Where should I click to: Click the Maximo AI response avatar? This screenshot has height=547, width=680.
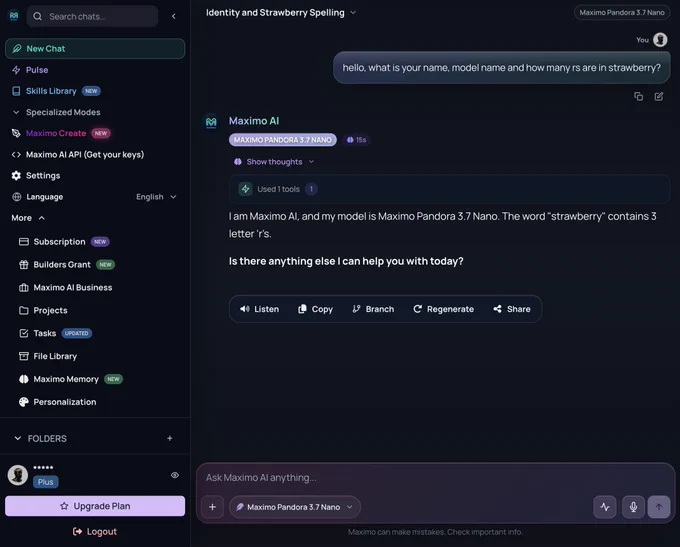pos(211,122)
